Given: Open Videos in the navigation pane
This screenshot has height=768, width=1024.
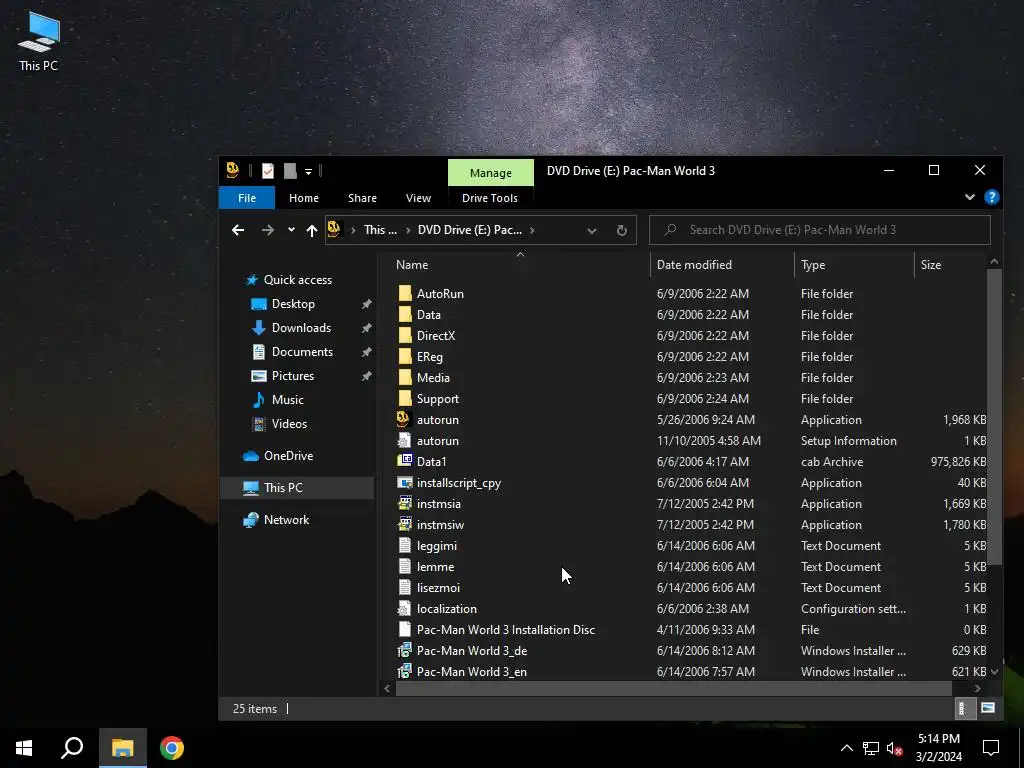Looking at the screenshot, I should click(x=289, y=424).
